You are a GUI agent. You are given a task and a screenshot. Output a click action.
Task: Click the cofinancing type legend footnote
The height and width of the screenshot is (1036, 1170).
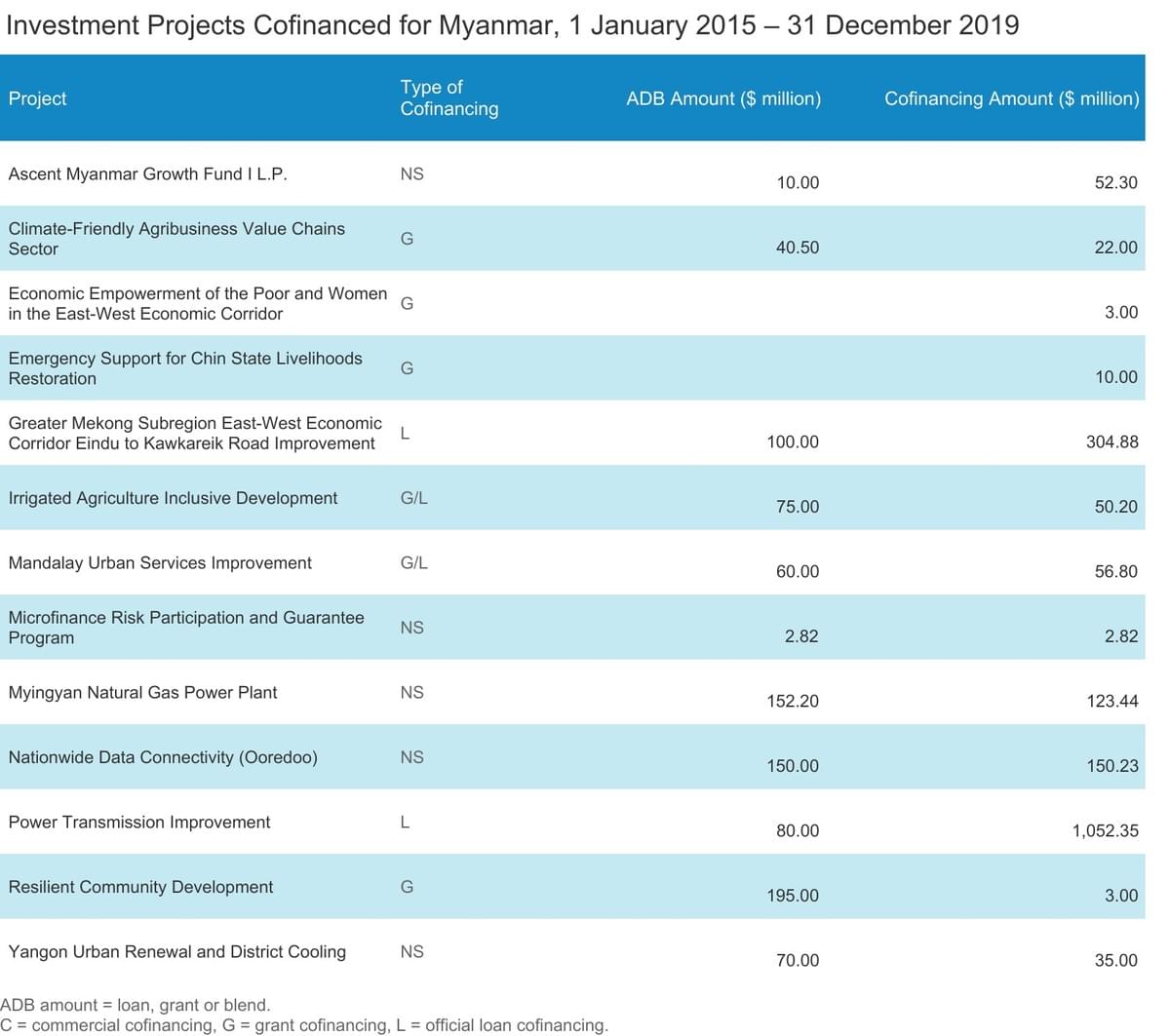[304, 1025]
